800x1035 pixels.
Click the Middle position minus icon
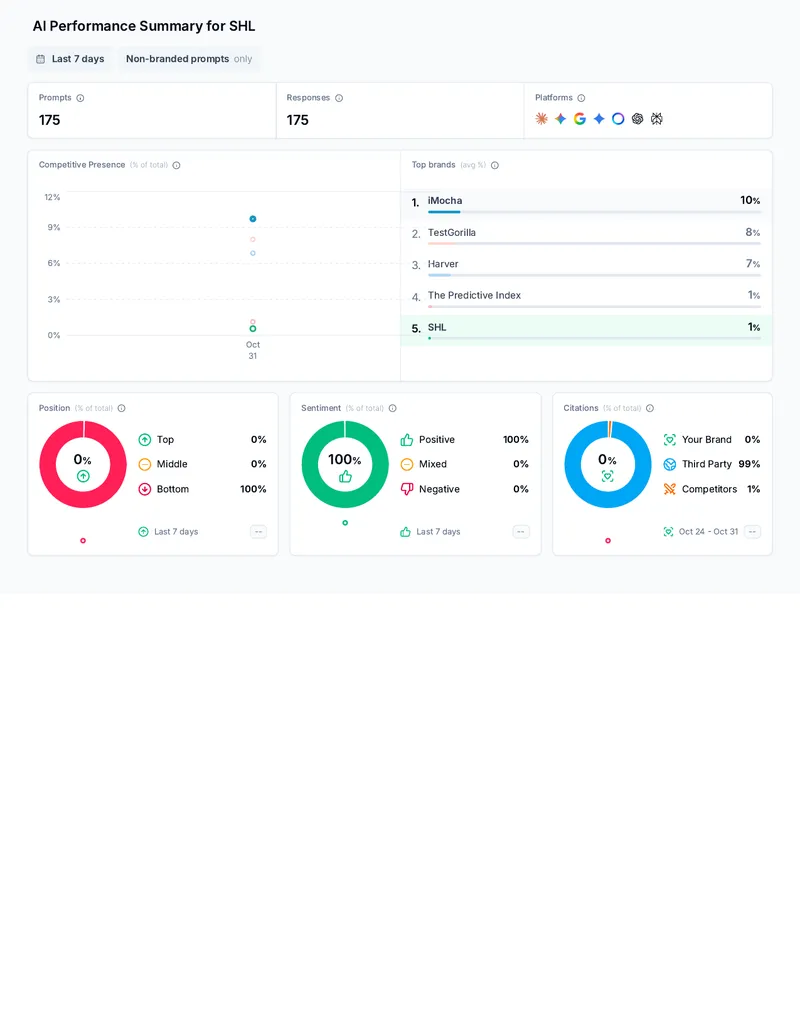coord(145,465)
